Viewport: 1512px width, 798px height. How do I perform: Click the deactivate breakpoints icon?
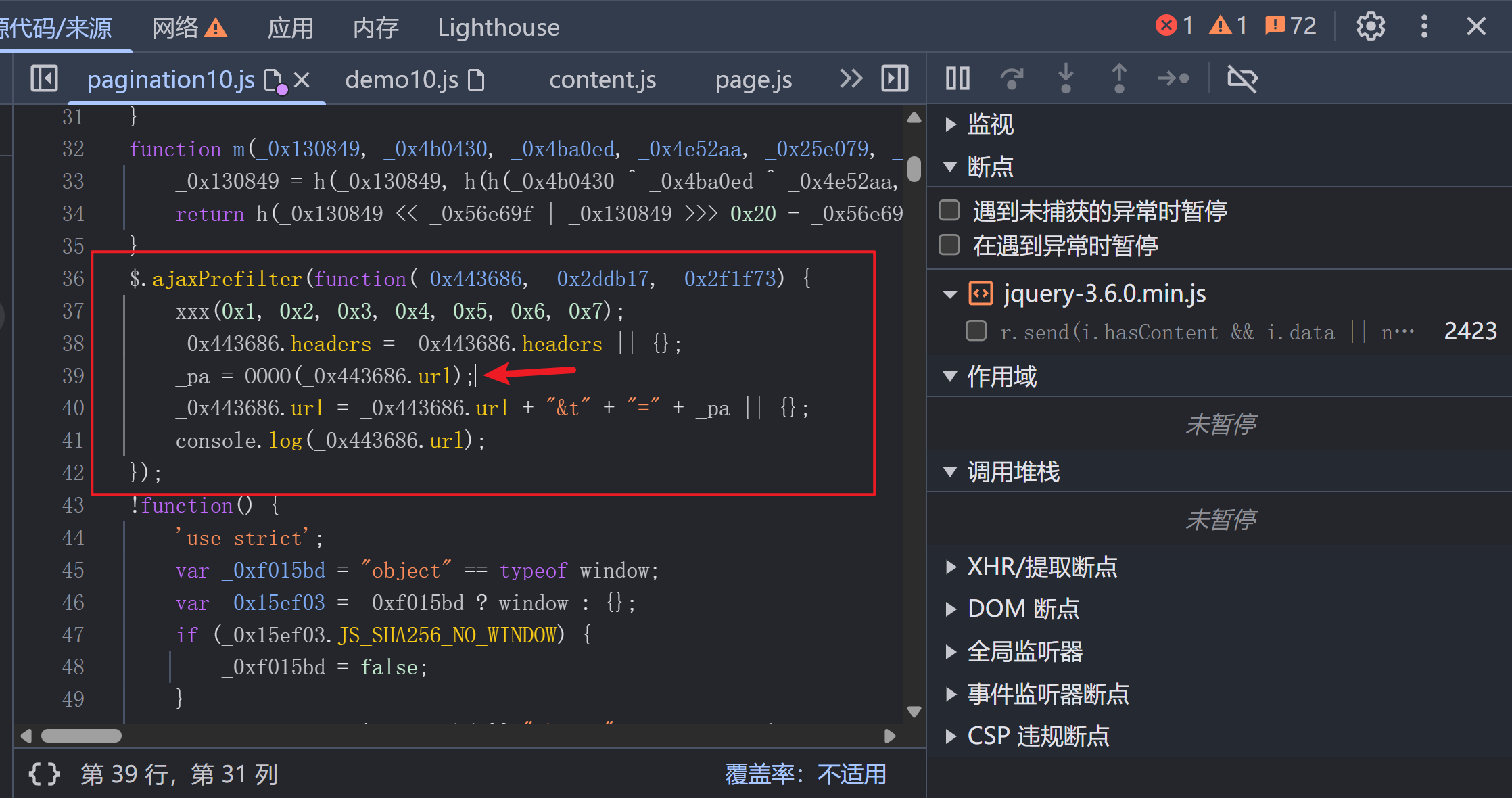(1242, 78)
